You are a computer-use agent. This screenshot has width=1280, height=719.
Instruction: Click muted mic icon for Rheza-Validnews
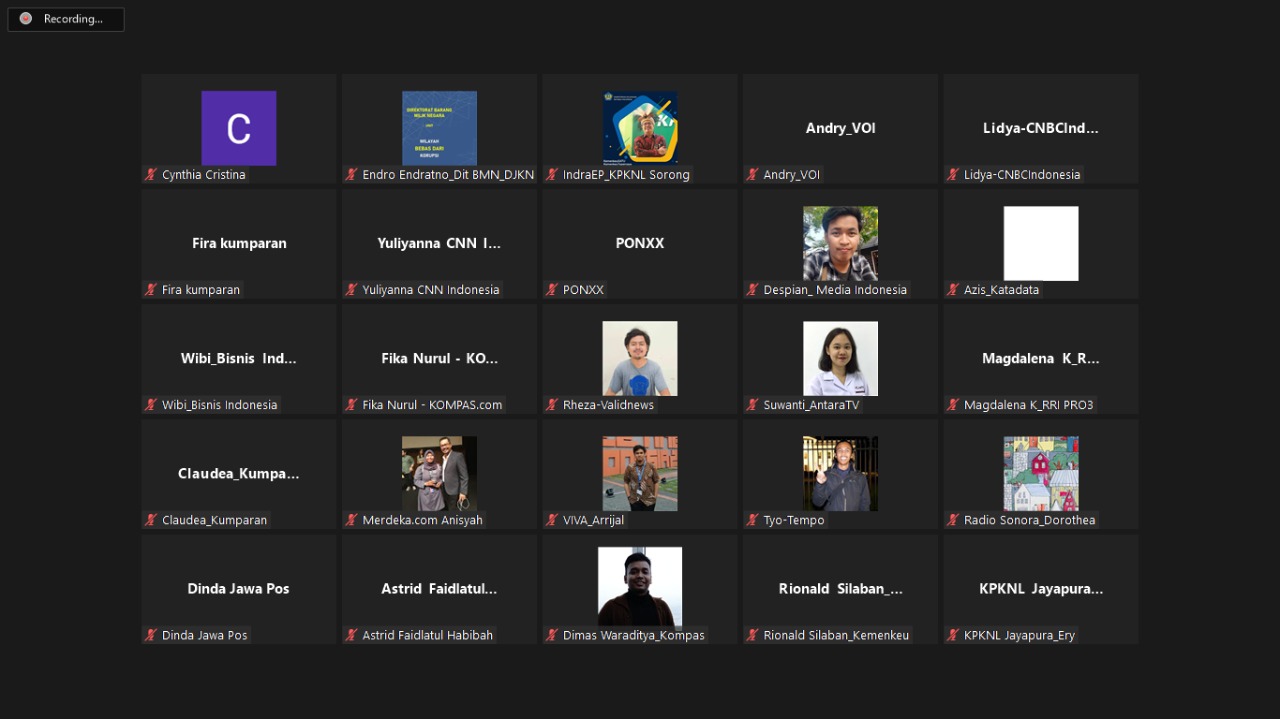tap(552, 405)
